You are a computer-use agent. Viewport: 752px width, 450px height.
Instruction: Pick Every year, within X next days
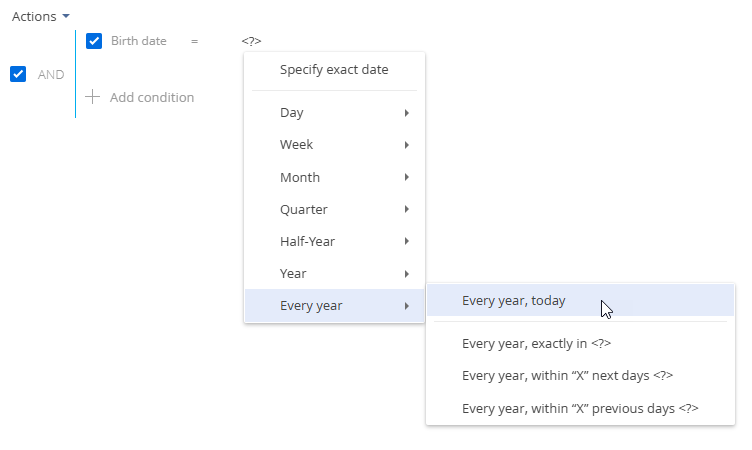tap(580, 376)
